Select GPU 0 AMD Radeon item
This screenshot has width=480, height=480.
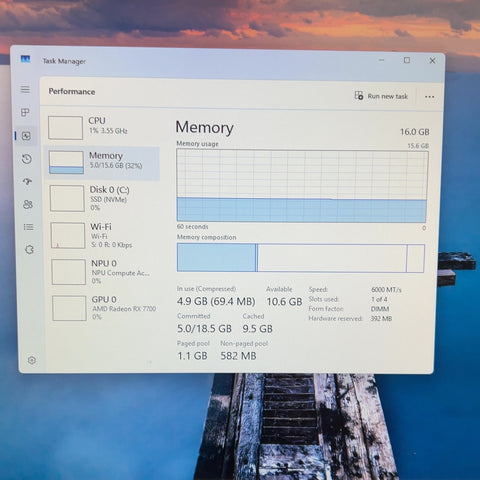[x=106, y=308]
